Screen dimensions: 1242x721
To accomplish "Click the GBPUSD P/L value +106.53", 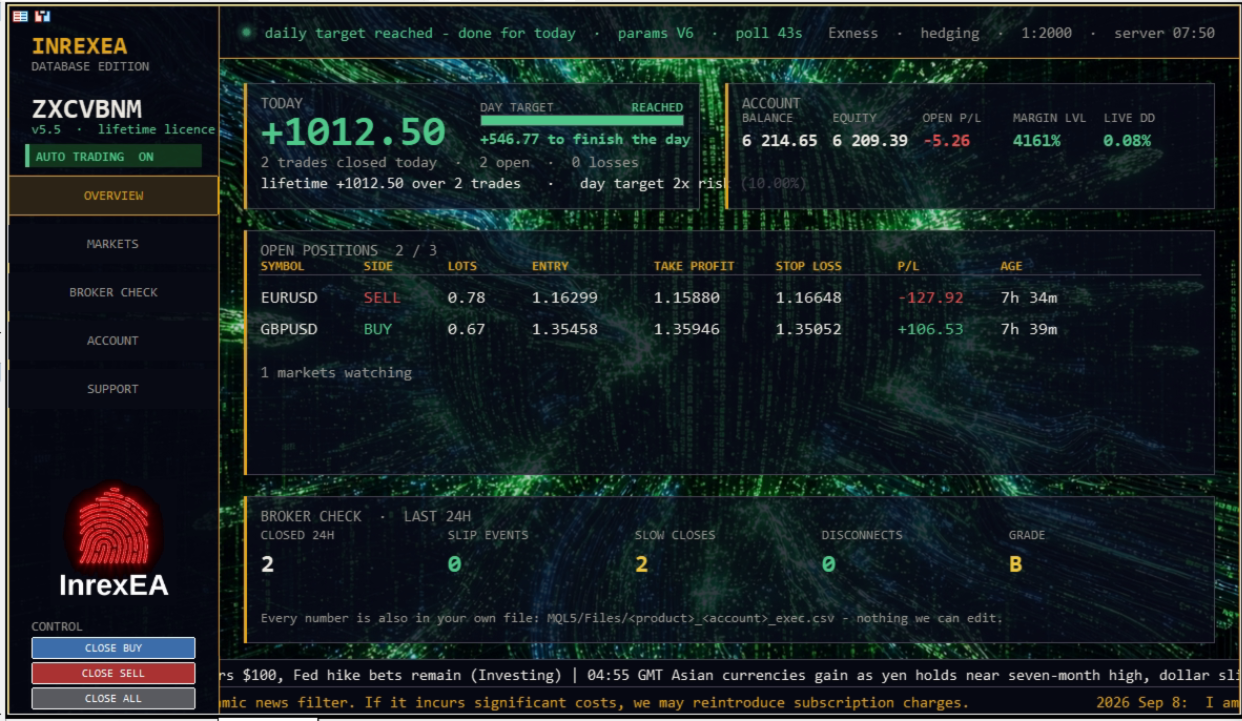I will [x=931, y=329].
